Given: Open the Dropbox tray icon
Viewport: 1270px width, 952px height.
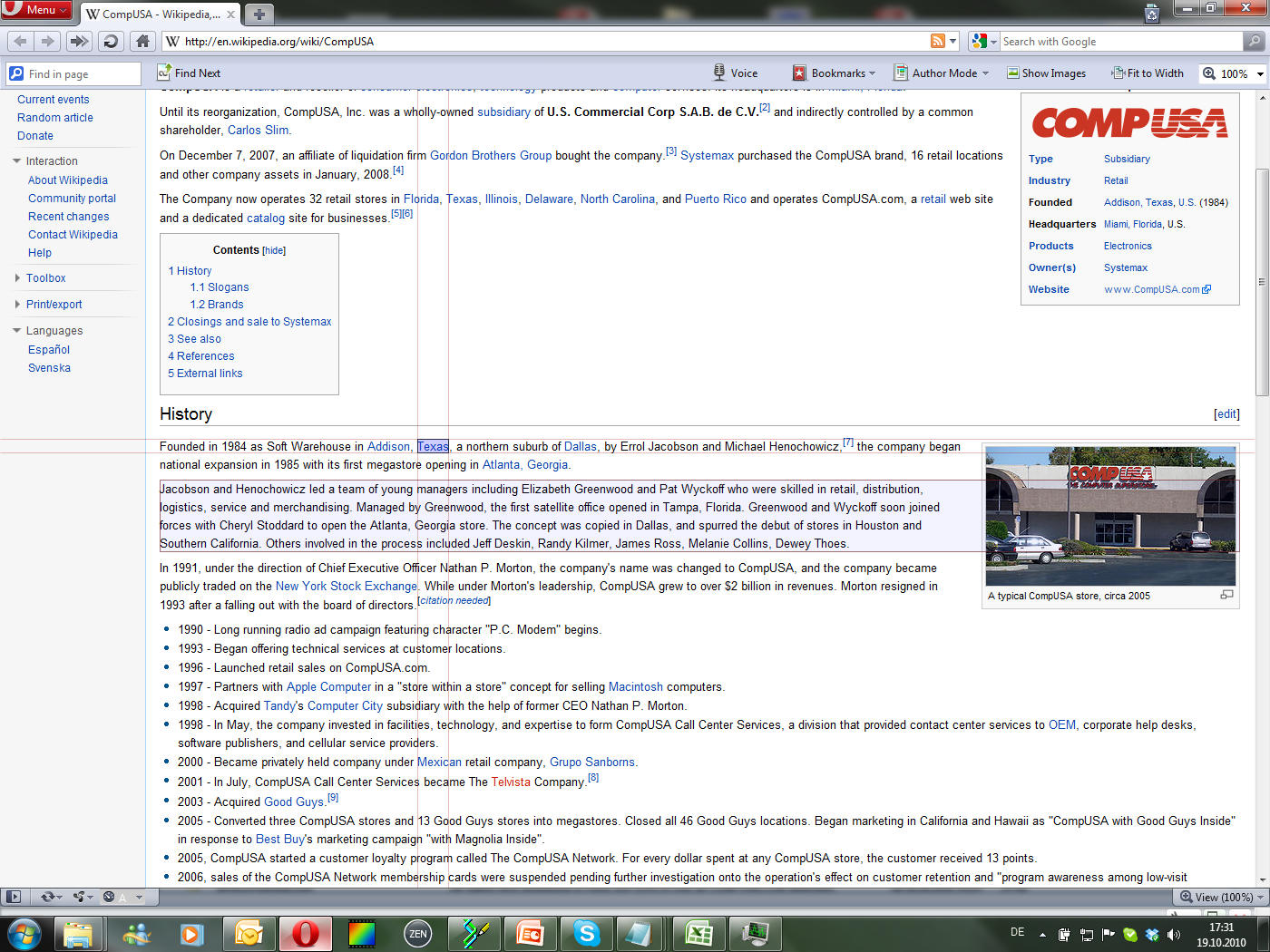Looking at the screenshot, I should (x=1152, y=934).
